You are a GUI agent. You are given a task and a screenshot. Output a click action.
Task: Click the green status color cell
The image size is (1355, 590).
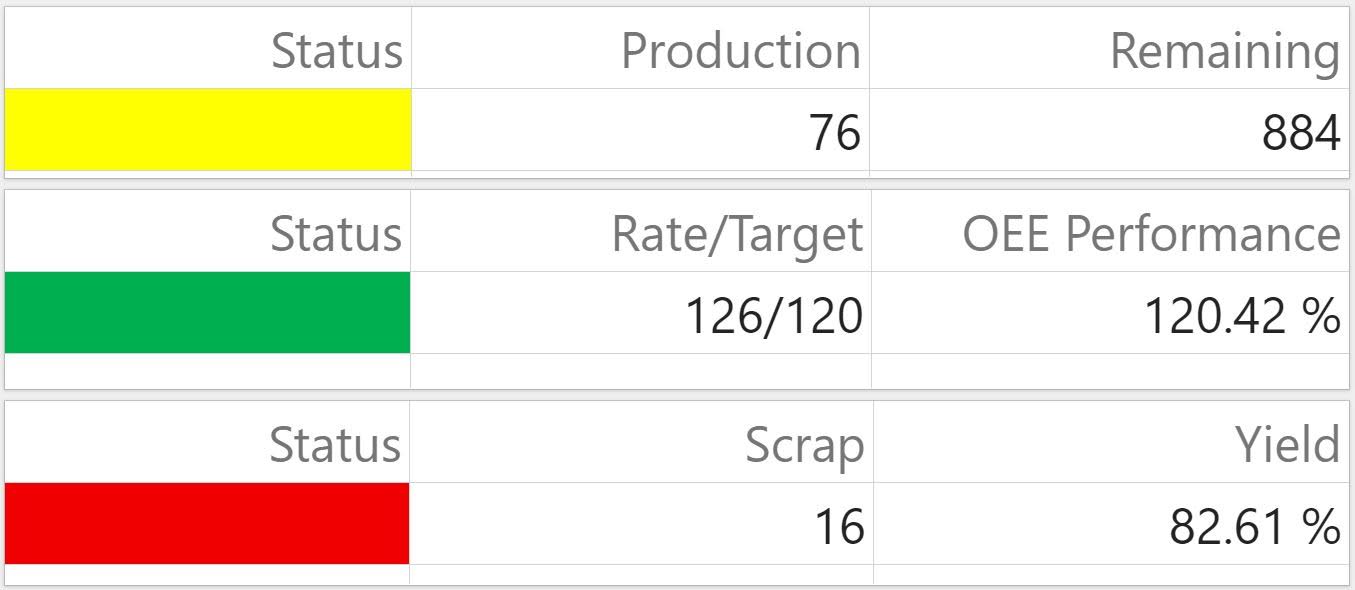208,312
